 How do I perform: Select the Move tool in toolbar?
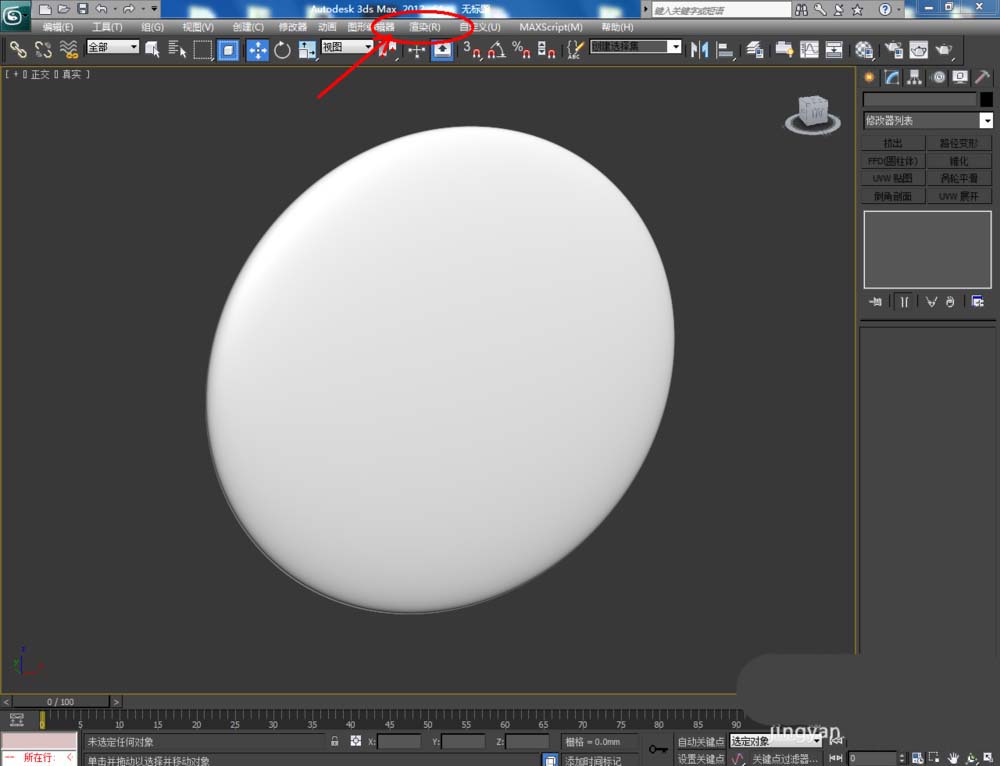coord(257,50)
